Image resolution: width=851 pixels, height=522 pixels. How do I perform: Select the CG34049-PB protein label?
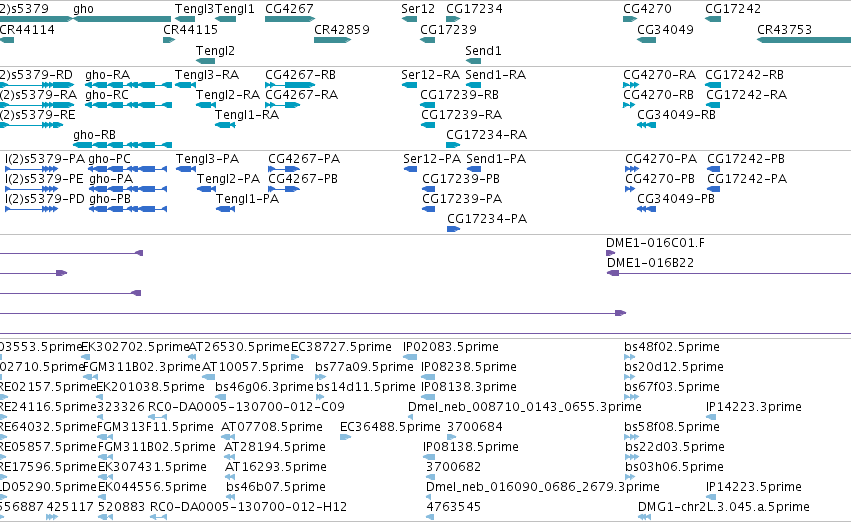(x=676, y=199)
